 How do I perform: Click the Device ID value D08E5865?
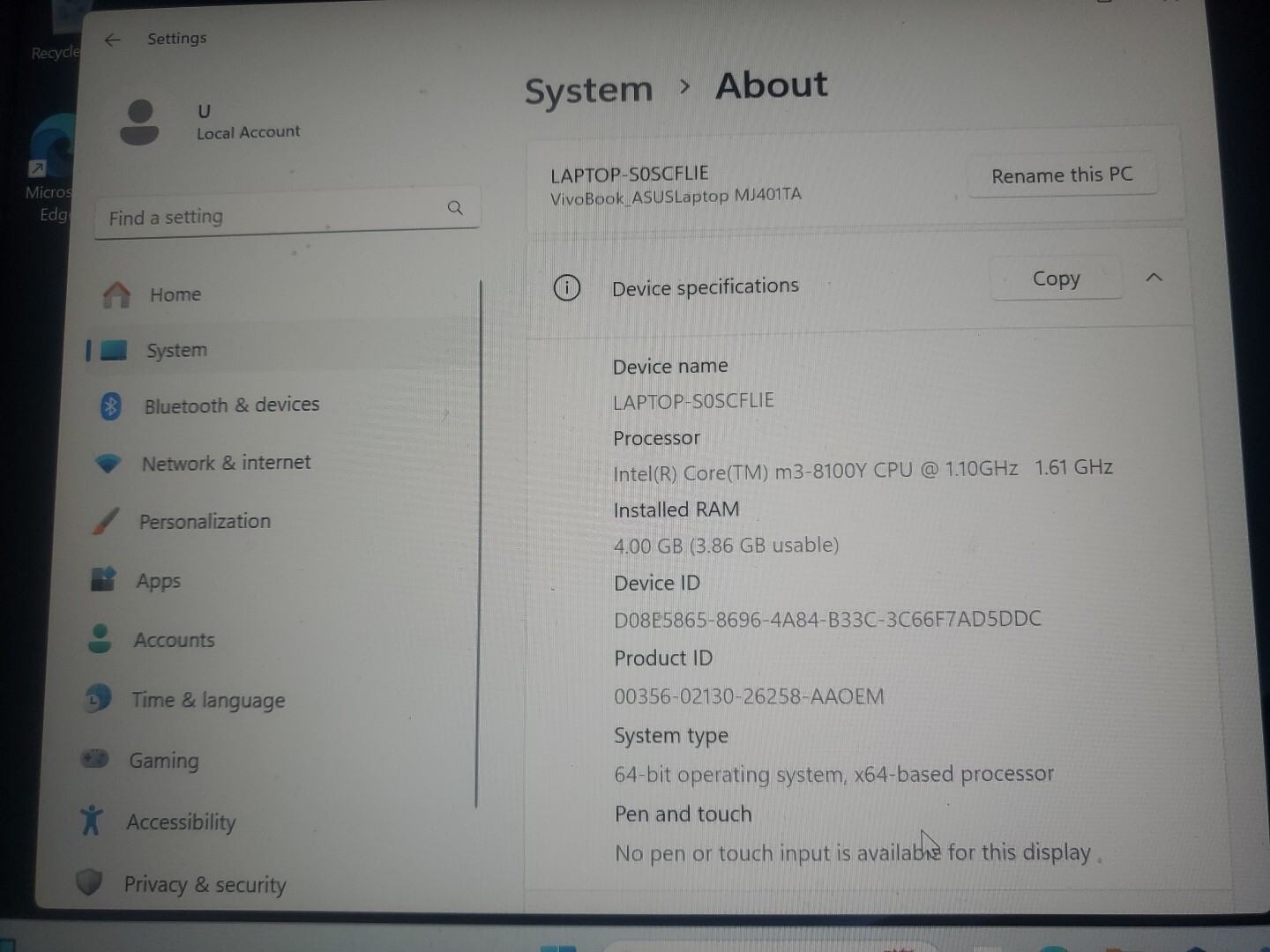point(827,619)
